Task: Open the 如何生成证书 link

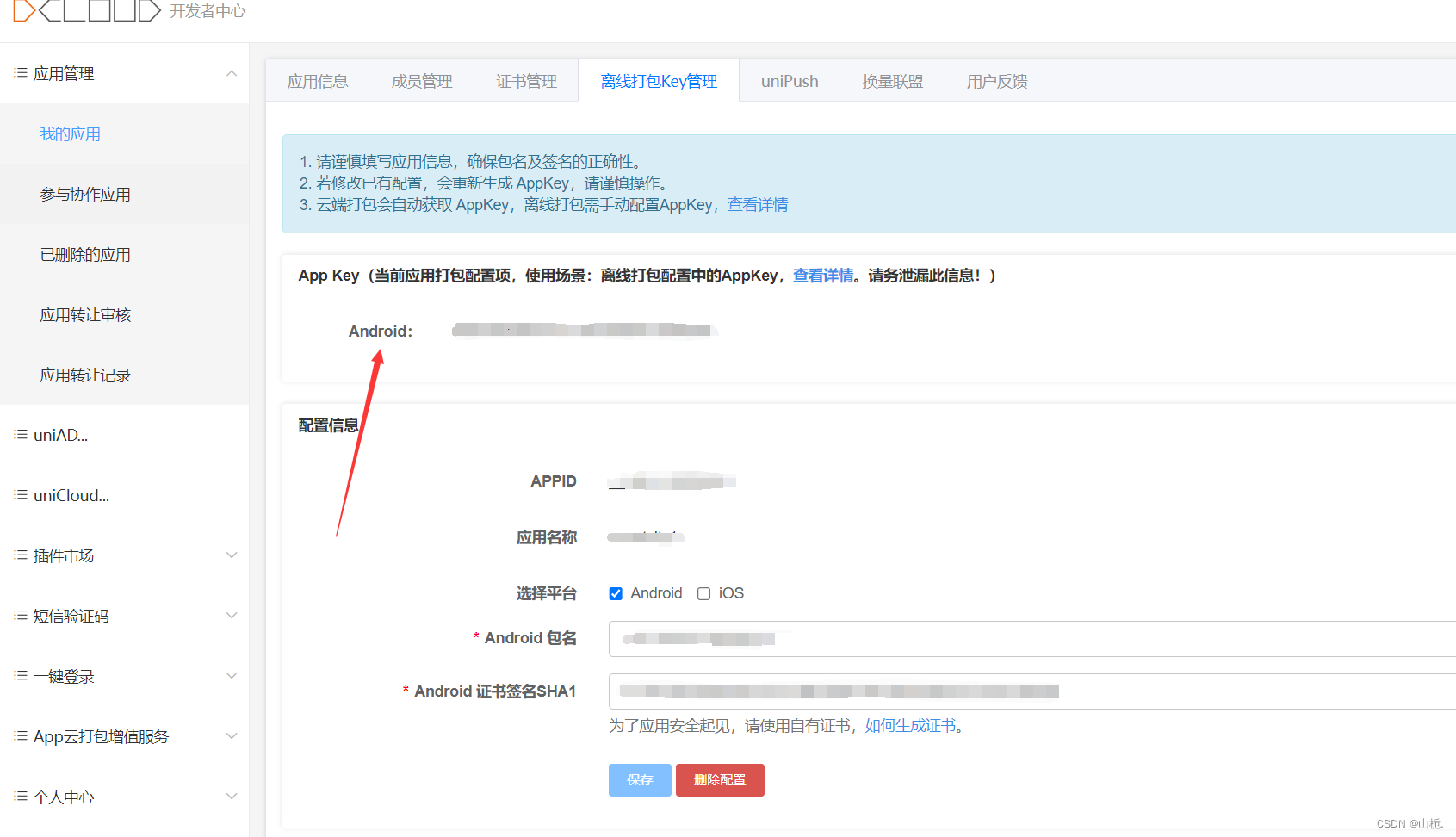Action: coord(910,726)
